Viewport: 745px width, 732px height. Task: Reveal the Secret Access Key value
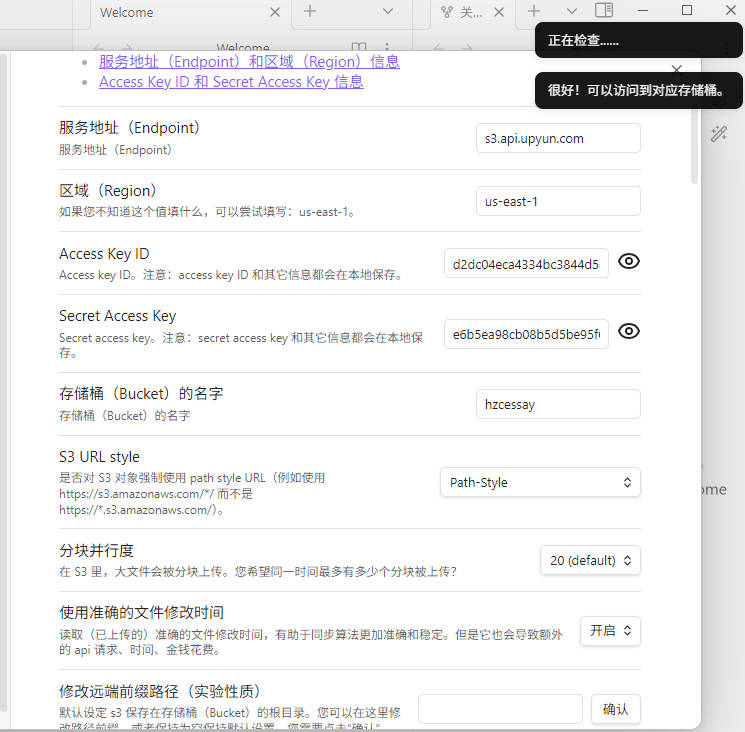pos(629,331)
